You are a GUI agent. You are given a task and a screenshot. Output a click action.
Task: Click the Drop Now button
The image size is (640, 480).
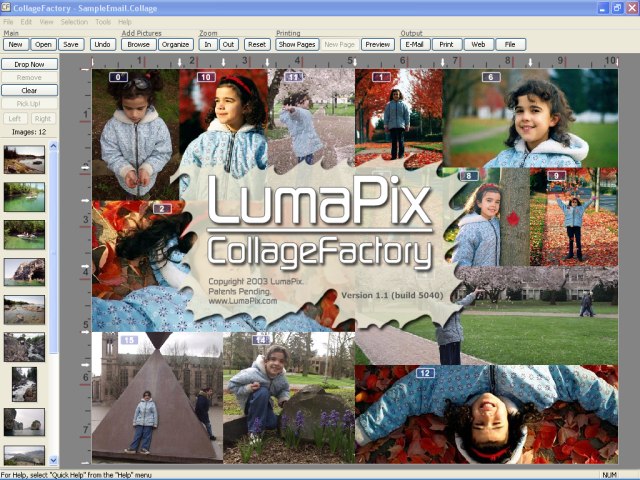pos(29,64)
